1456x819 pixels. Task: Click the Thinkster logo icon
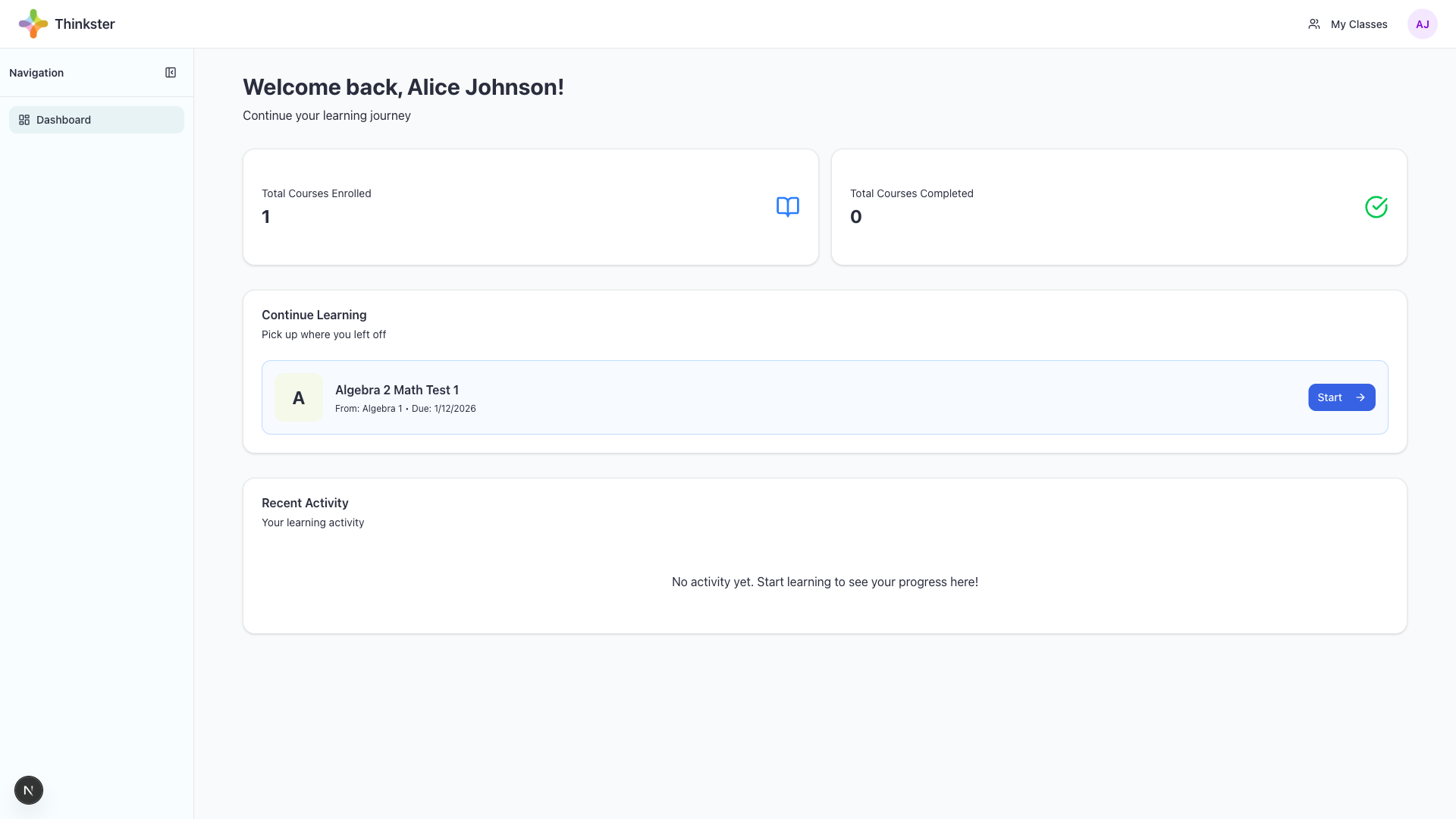tap(32, 24)
